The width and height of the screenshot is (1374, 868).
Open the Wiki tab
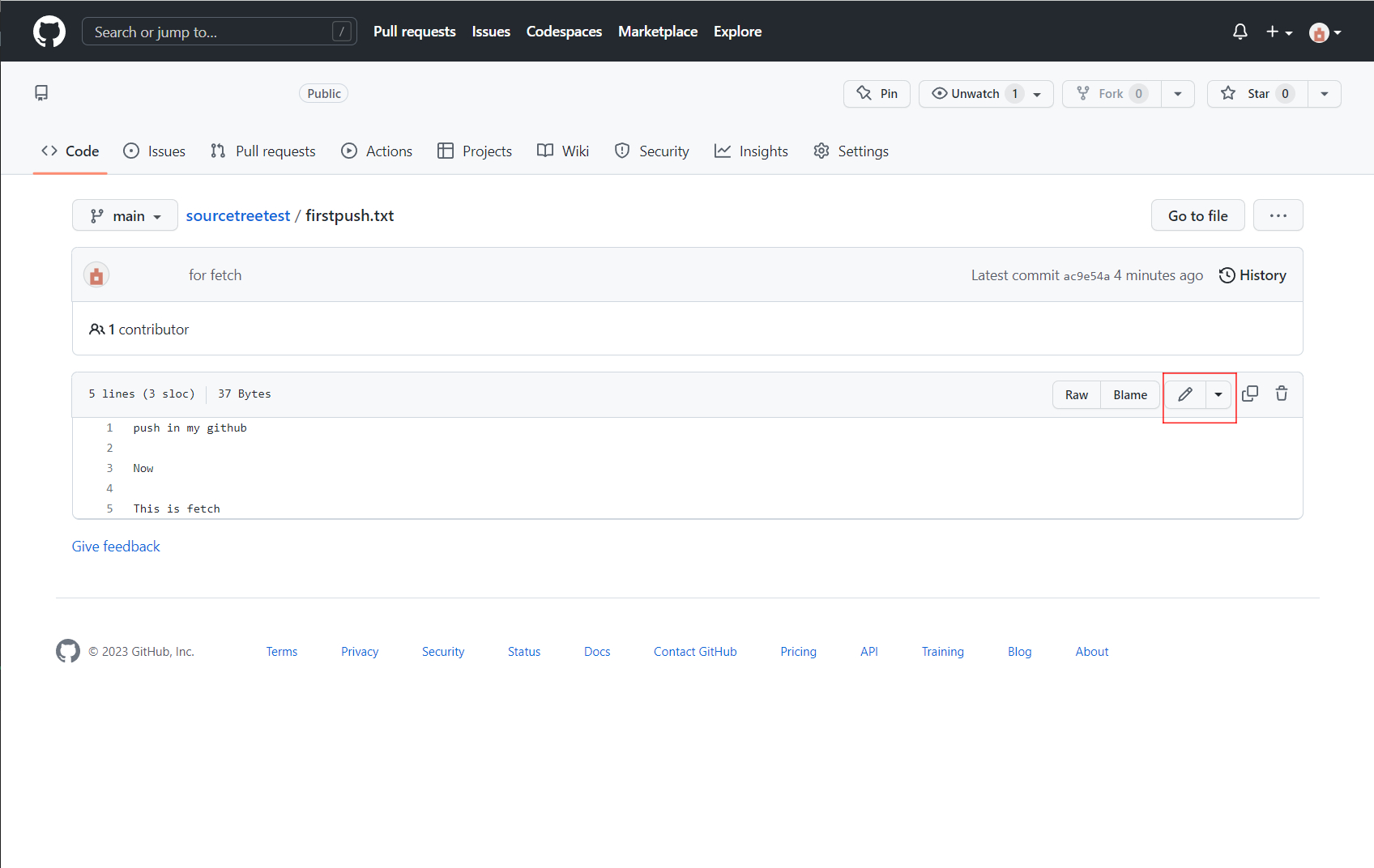pos(563,151)
